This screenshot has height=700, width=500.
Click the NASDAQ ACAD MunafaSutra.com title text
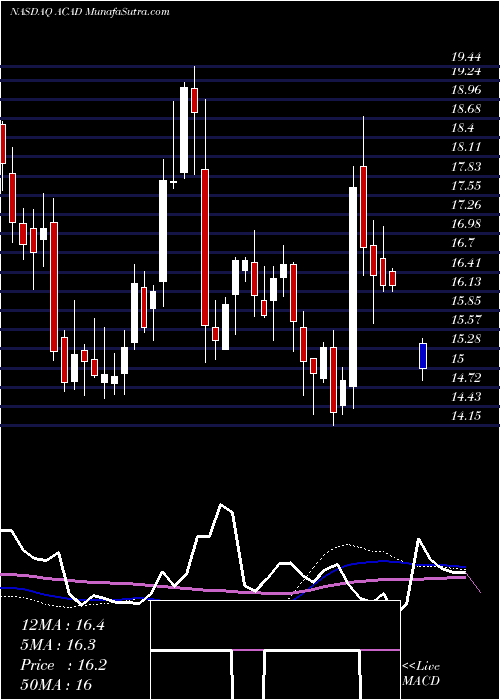click(90, 12)
